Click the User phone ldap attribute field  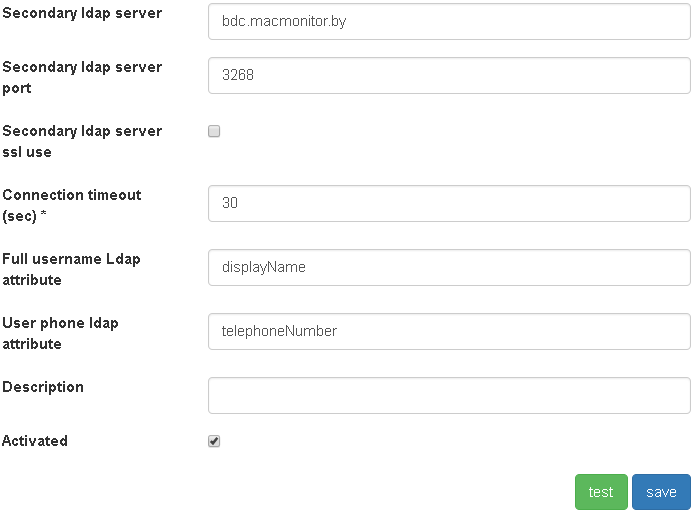click(x=449, y=331)
